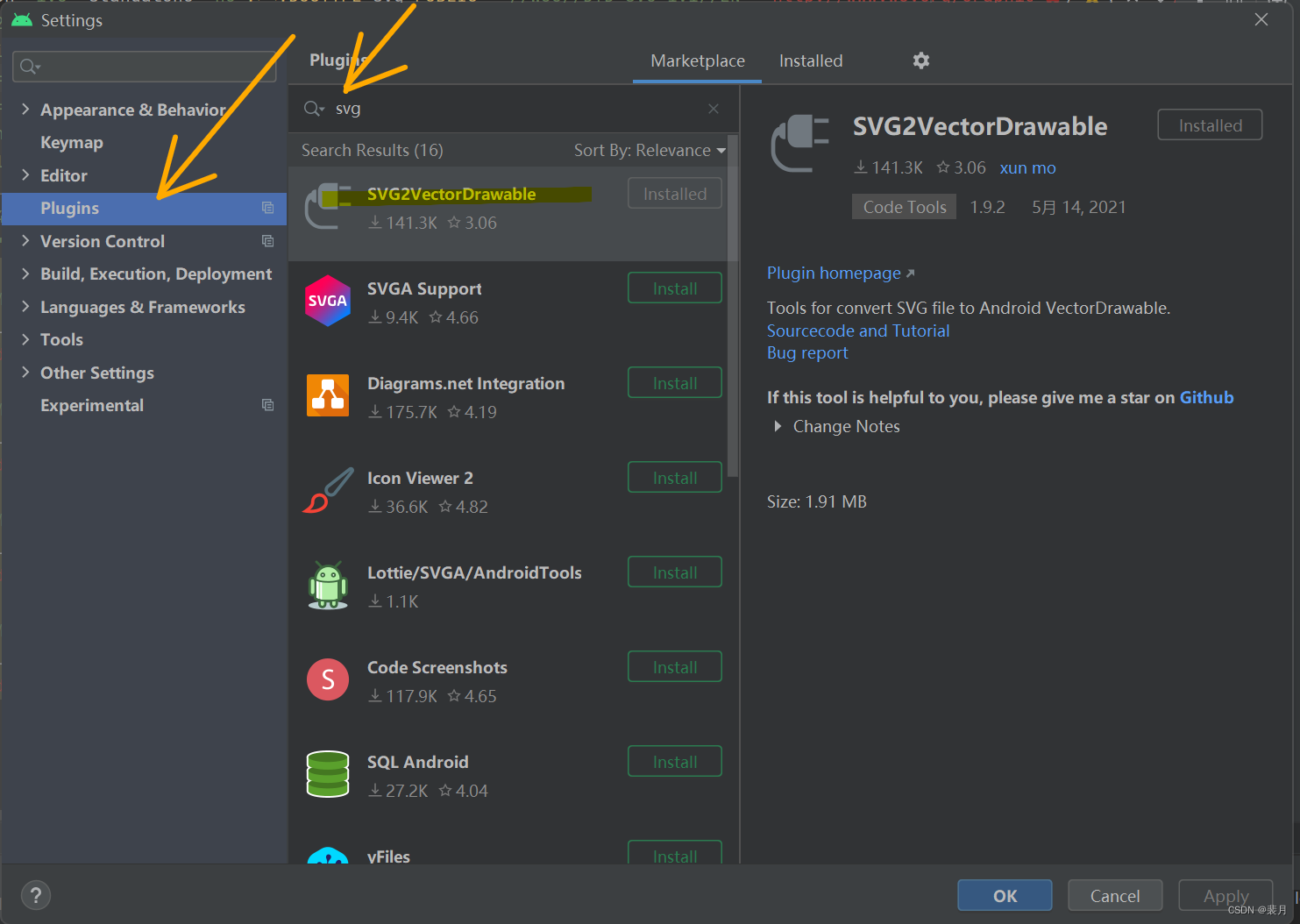
Task: Click the plugin search magnifier icon
Action: click(x=314, y=109)
